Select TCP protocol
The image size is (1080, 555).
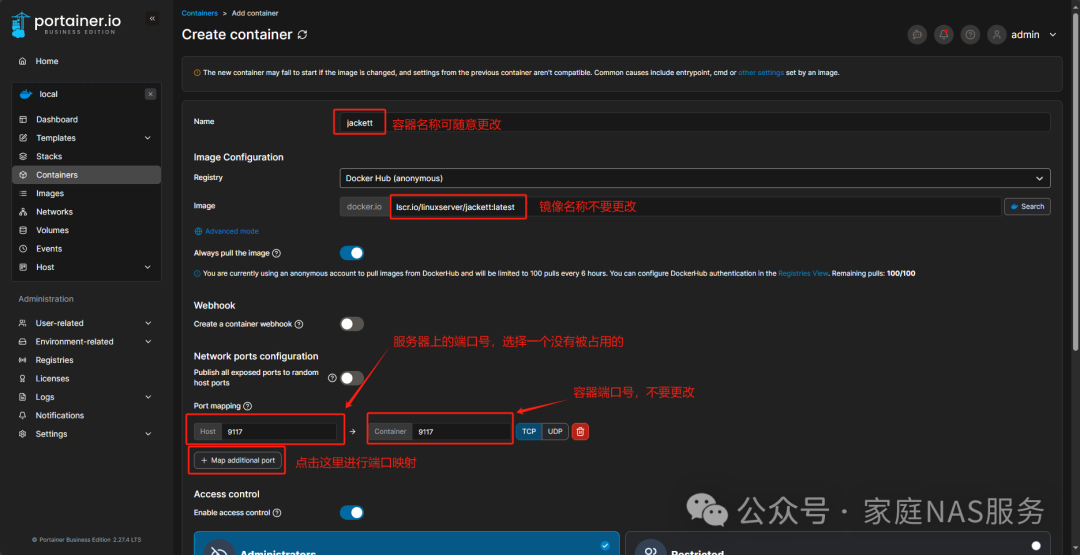[528, 432]
